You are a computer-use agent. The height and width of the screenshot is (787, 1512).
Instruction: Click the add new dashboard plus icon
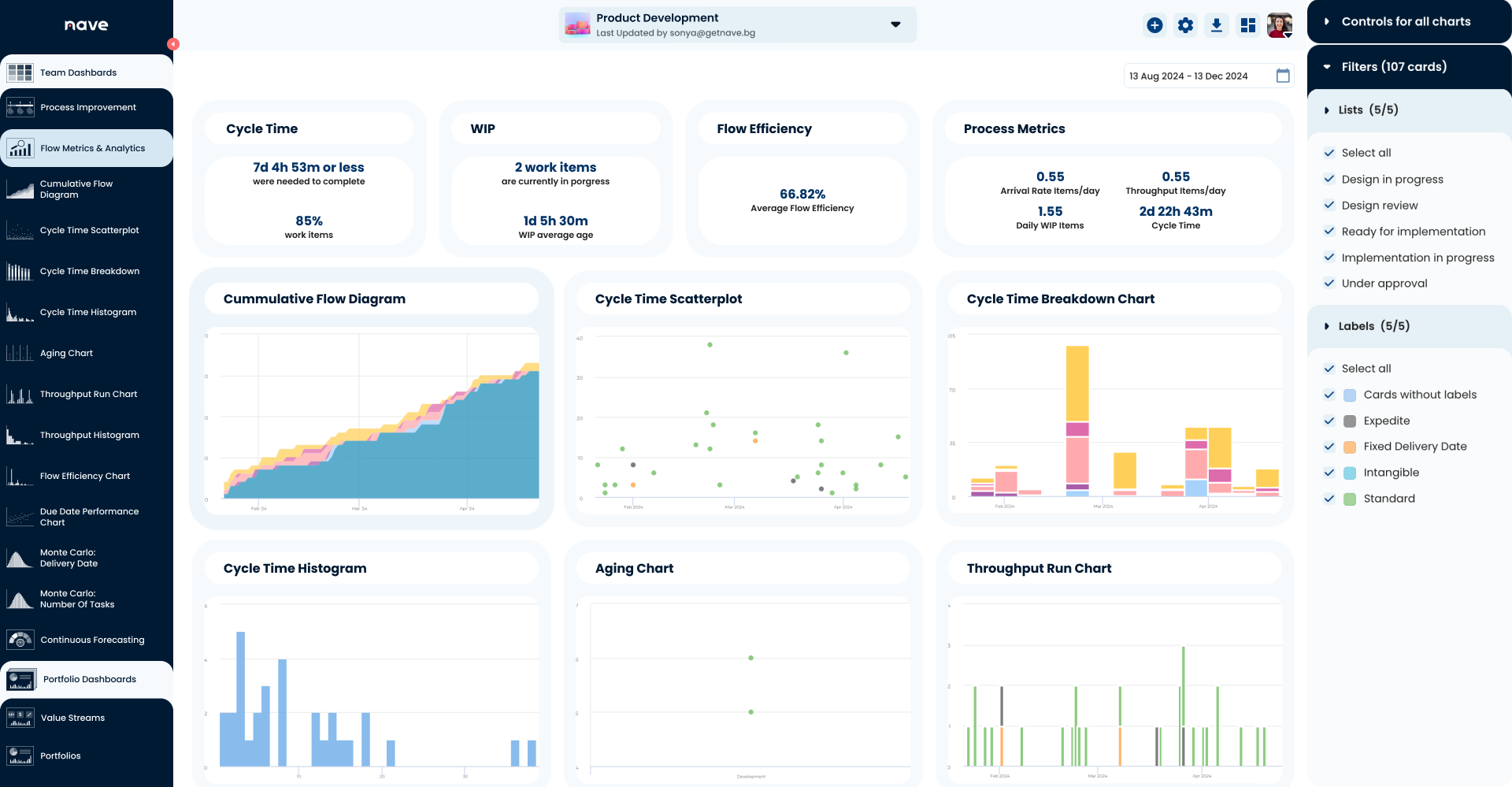pos(1154,24)
